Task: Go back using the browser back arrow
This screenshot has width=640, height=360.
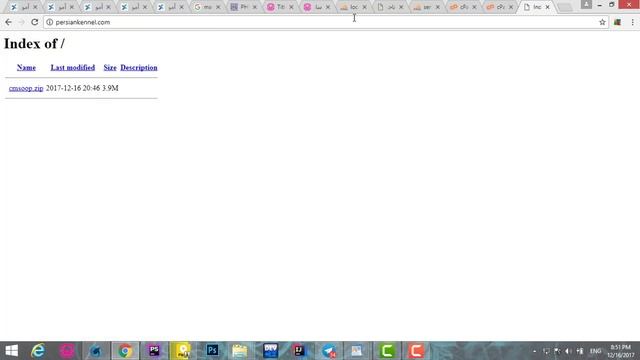Action: [8, 22]
